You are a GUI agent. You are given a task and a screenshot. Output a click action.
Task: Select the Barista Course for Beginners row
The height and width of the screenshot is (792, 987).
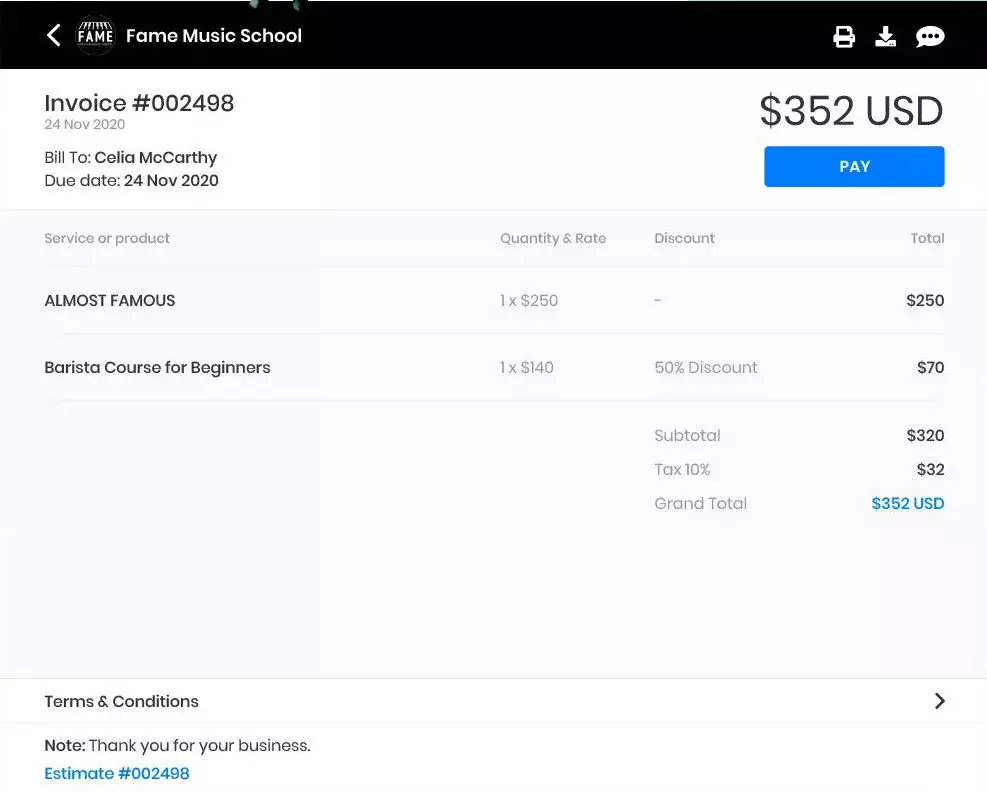(x=157, y=367)
